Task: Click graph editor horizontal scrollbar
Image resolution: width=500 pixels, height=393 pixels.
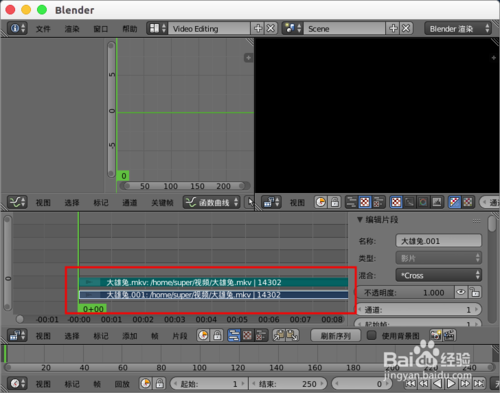Action: tap(185, 186)
